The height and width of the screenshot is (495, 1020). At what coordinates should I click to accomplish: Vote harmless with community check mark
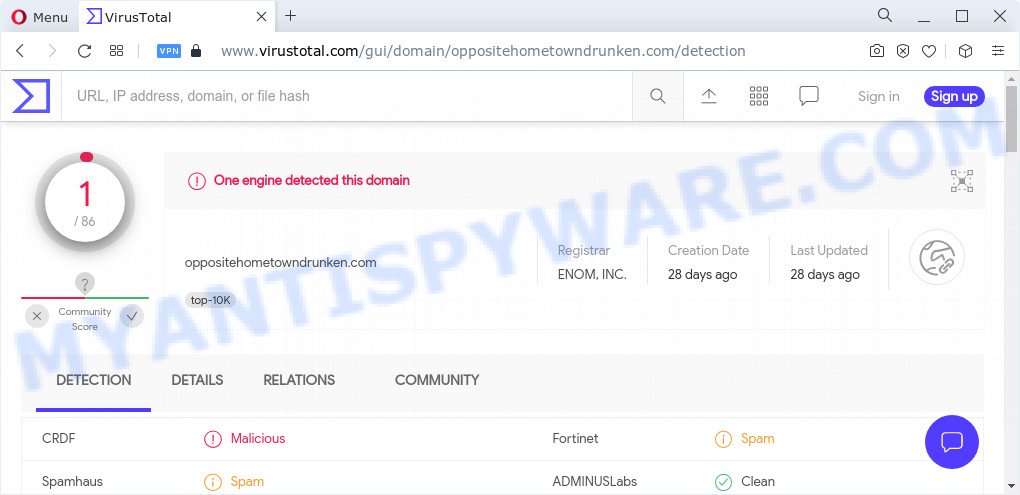[x=132, y=317]
